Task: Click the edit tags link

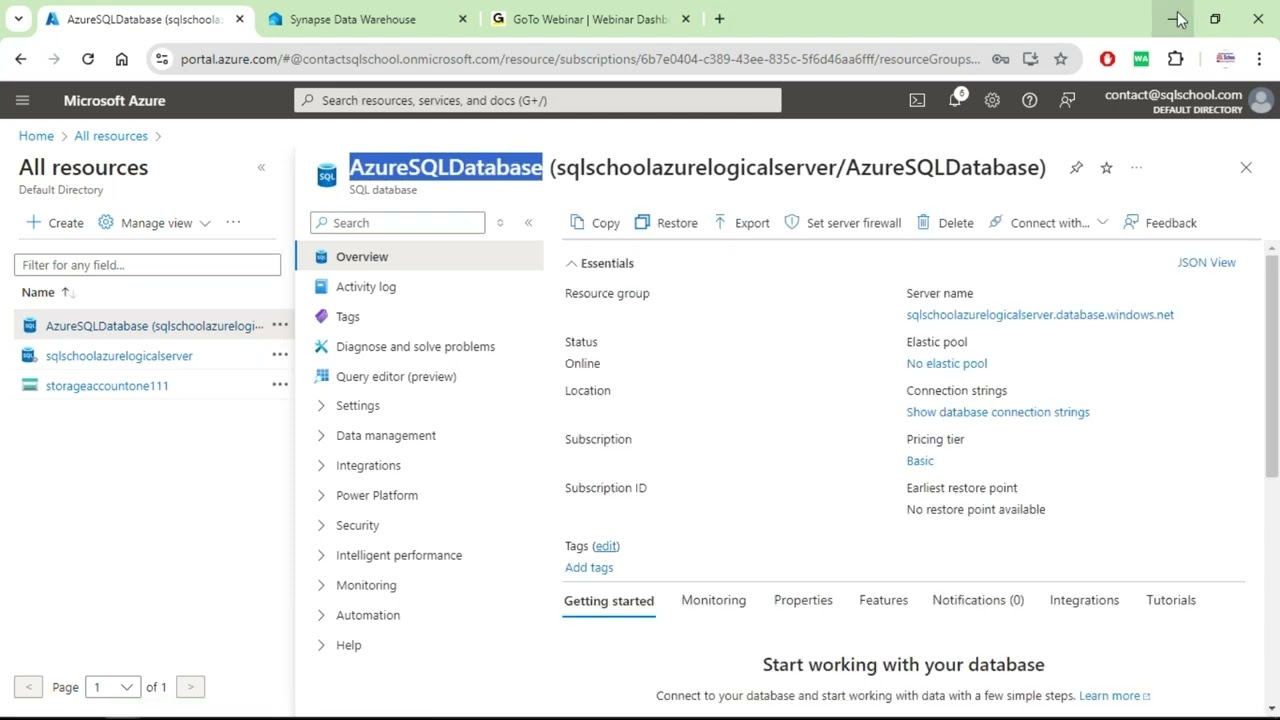Action: (x=606, y=546)
